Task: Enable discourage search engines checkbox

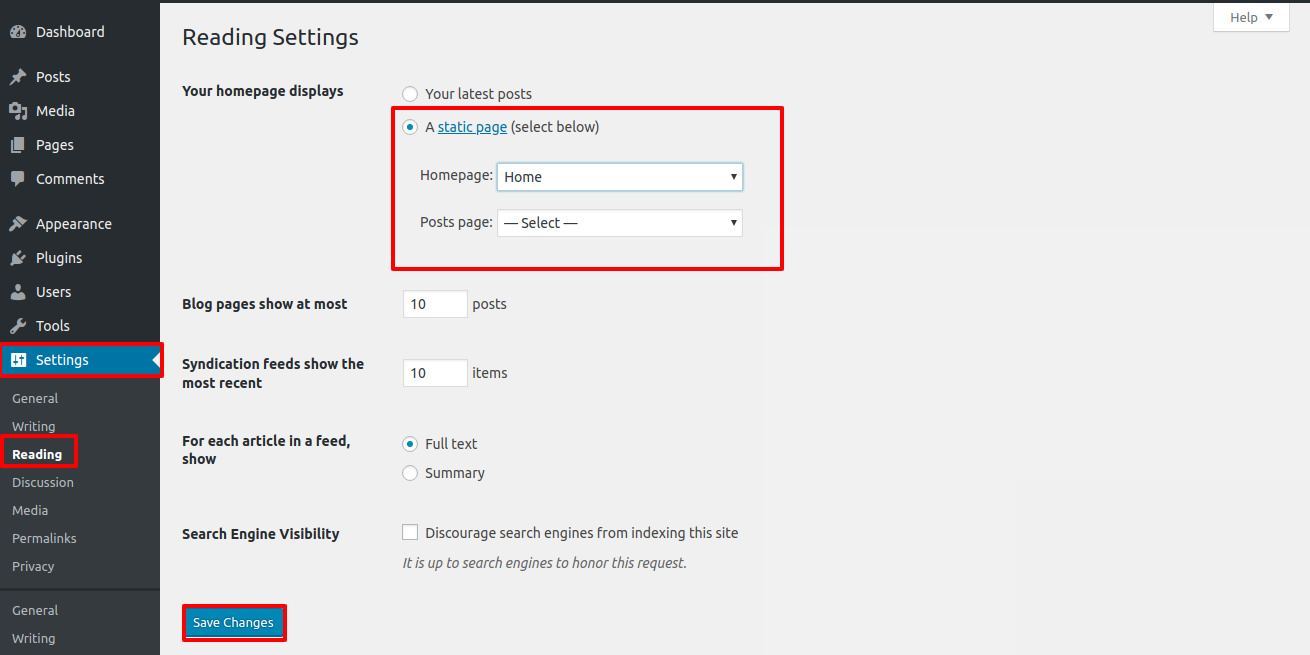Action: 410,533
